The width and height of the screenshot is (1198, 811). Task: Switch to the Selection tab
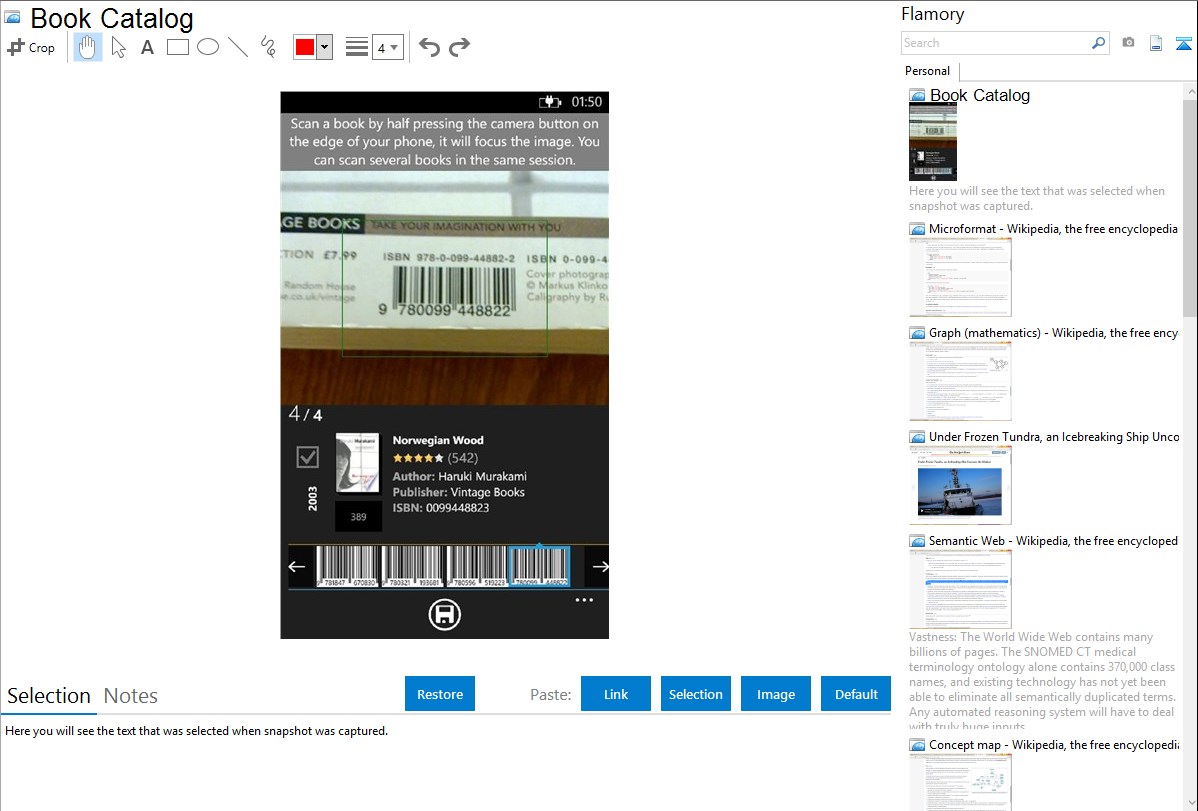tap(49, 696)
